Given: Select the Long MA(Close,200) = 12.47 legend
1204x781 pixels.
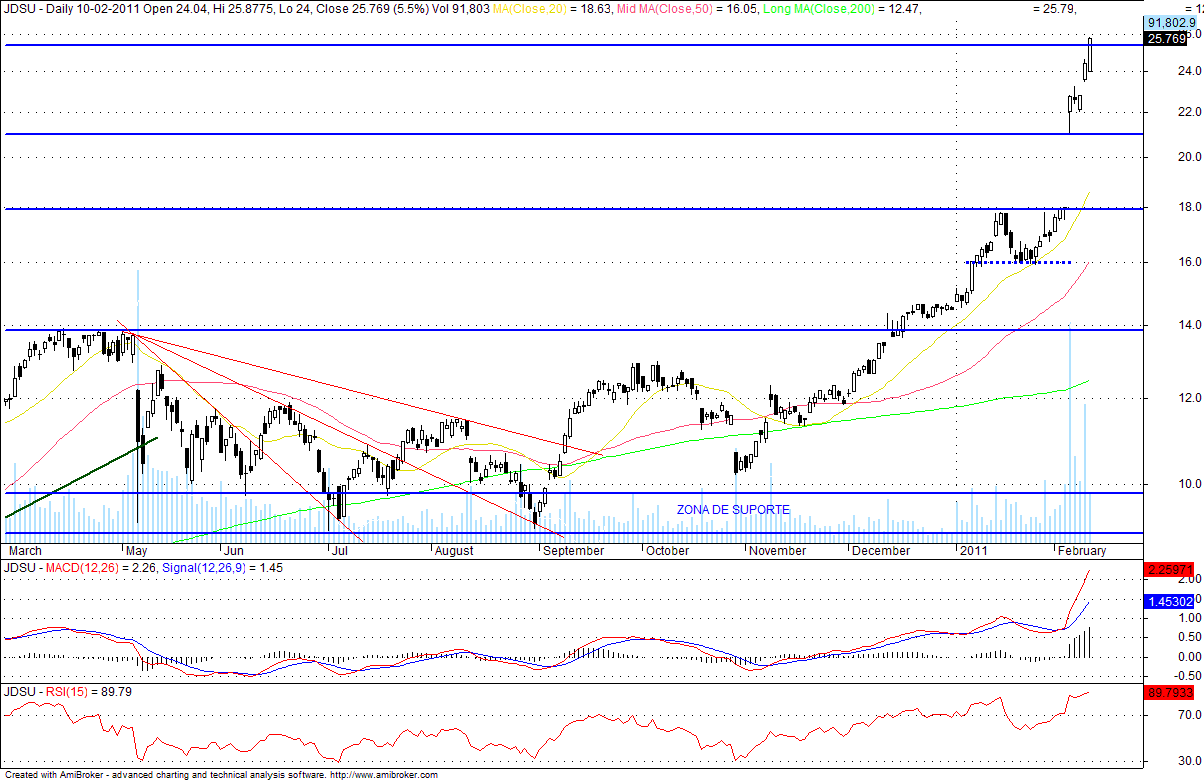Looking at the screenshot, I should [x=840, y=8].
